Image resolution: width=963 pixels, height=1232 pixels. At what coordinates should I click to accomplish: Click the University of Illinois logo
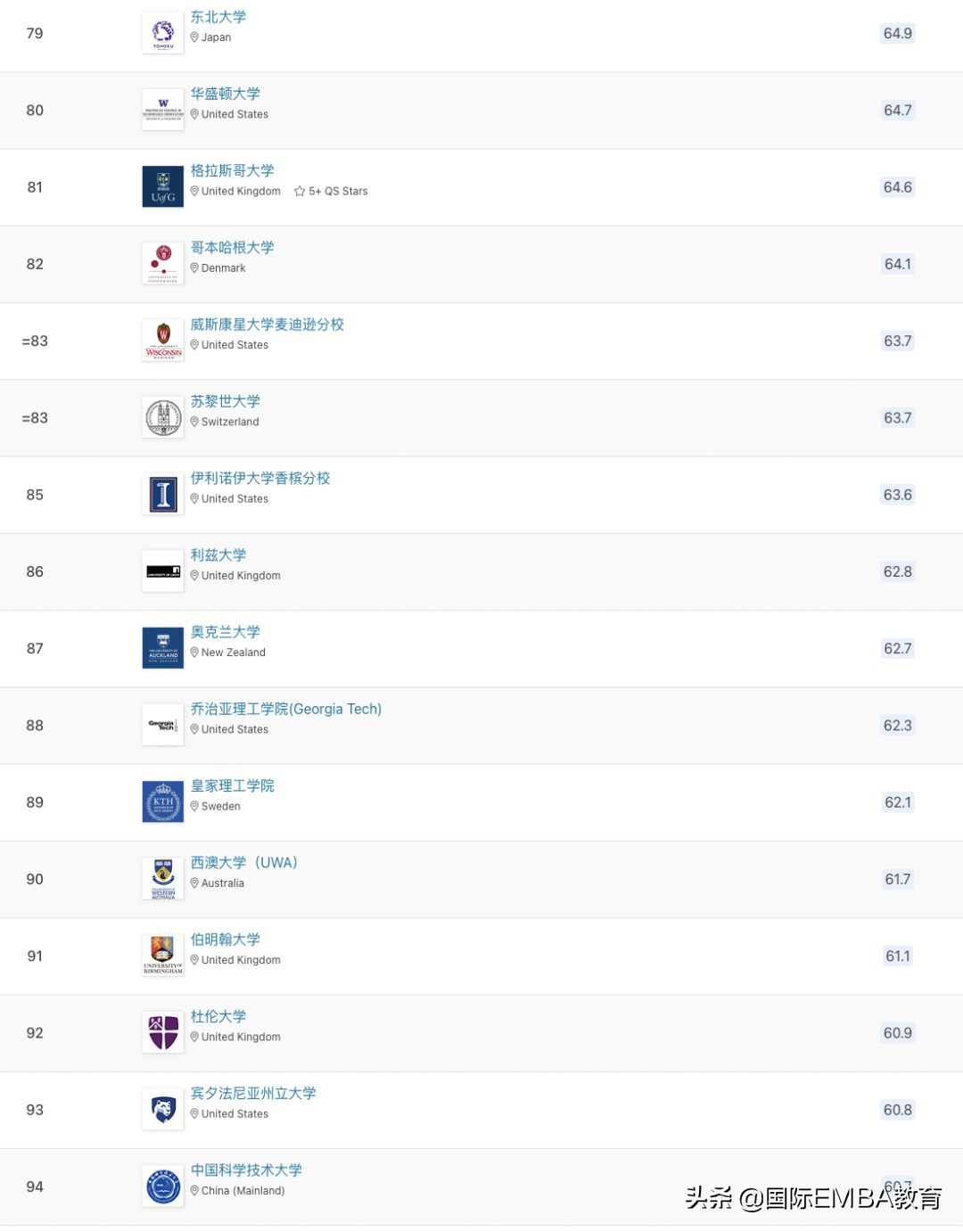click(163, 495)
